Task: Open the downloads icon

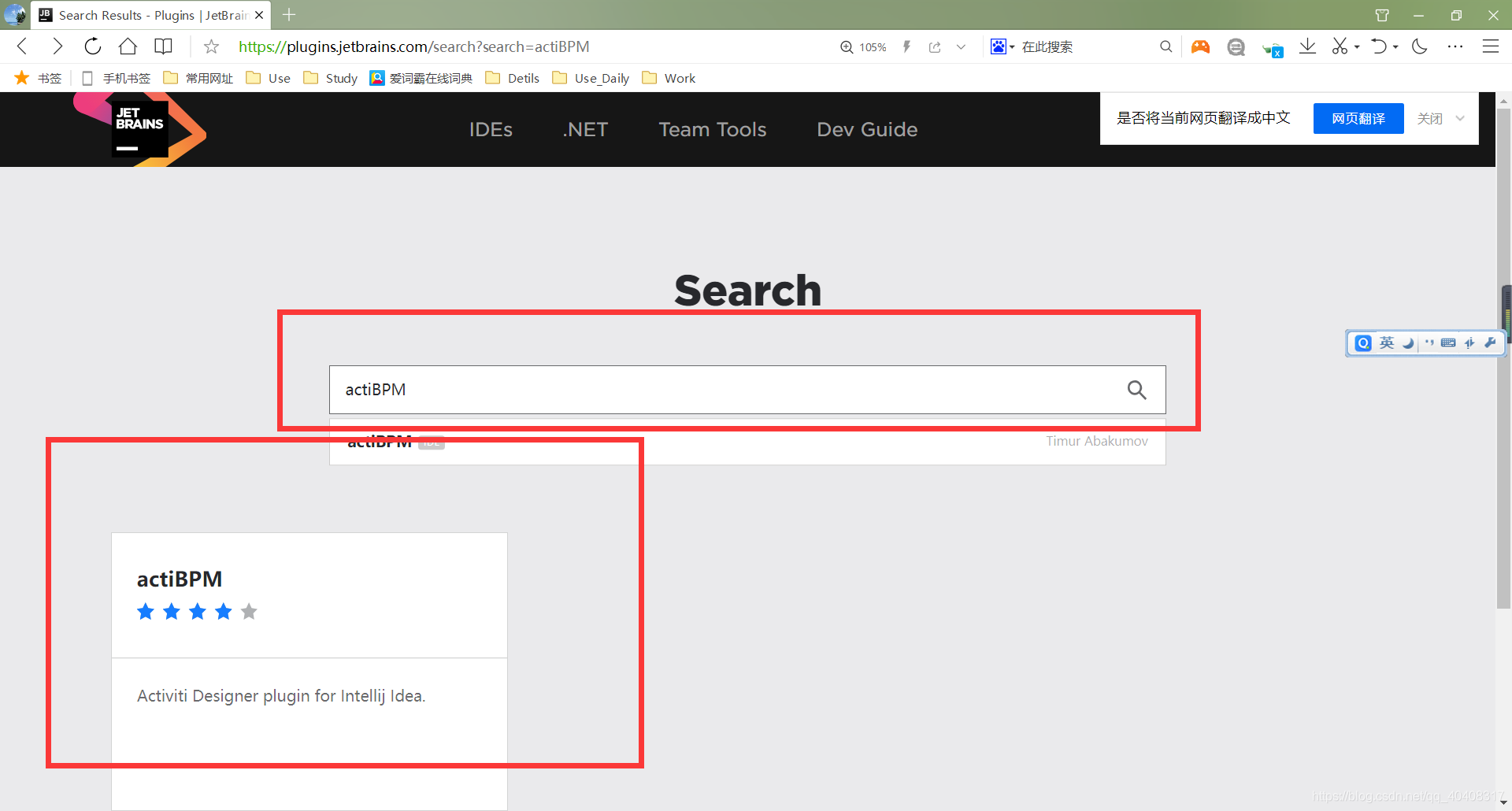Action: tap(1307, 46)
